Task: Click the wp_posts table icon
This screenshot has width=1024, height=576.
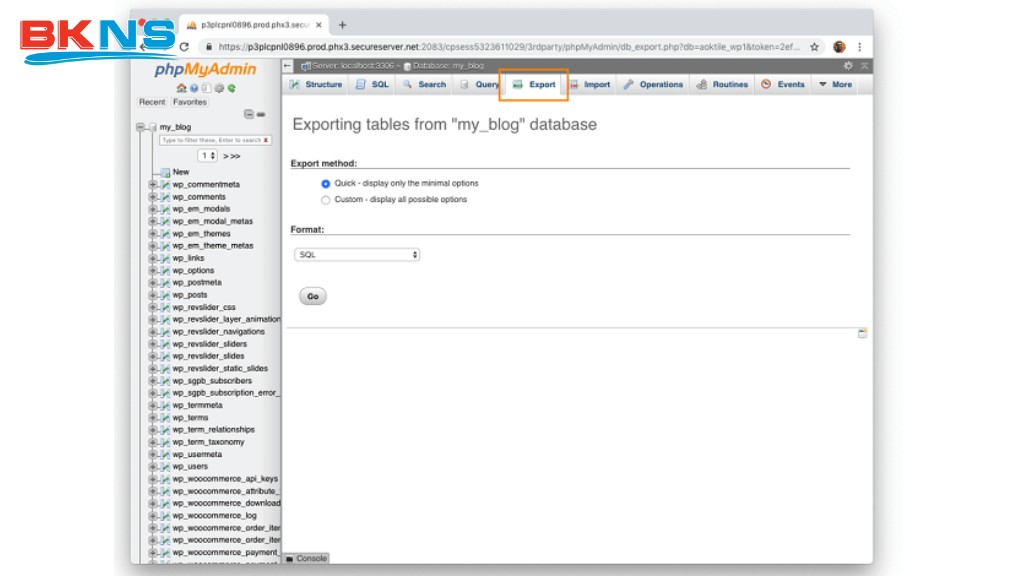Action: tap(165, 295)
